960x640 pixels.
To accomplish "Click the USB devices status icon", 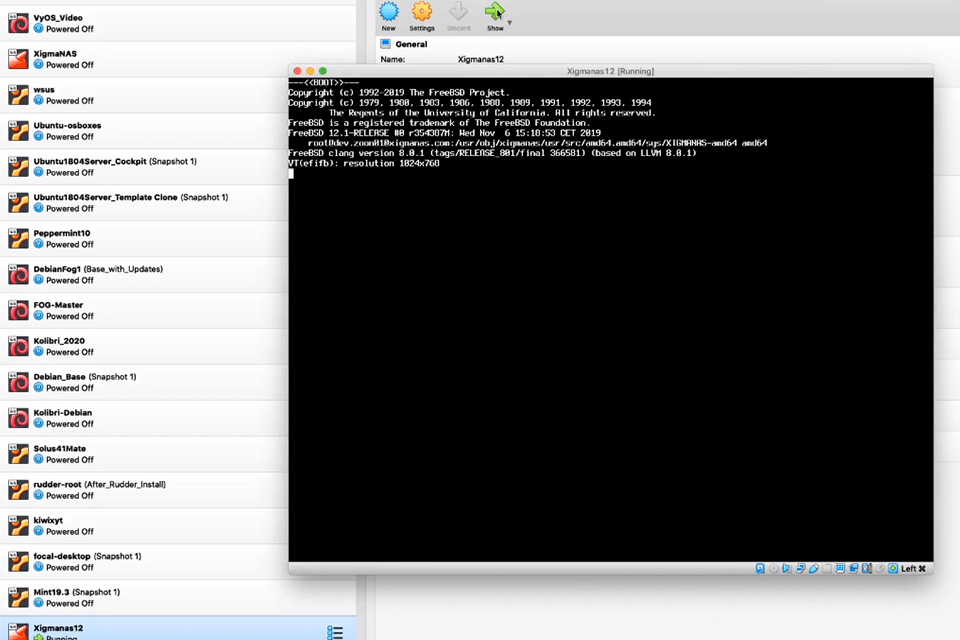I will 813,568.
